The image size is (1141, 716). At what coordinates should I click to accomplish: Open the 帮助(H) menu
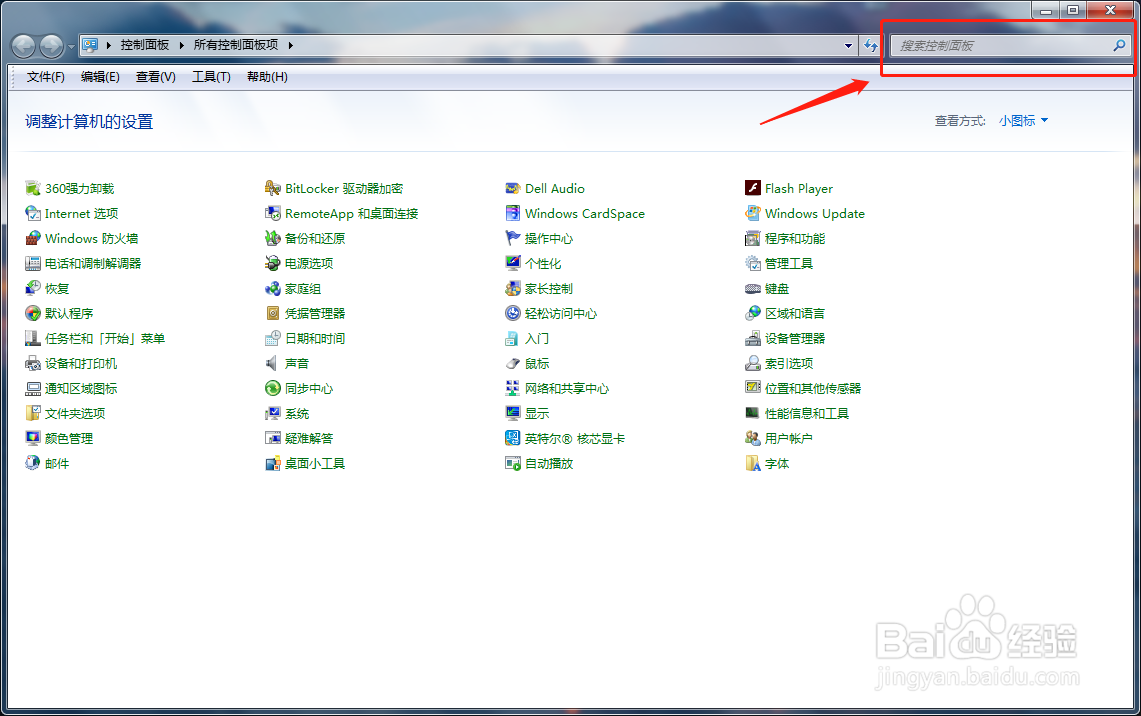pyautogui.click(x=267, y=76)
